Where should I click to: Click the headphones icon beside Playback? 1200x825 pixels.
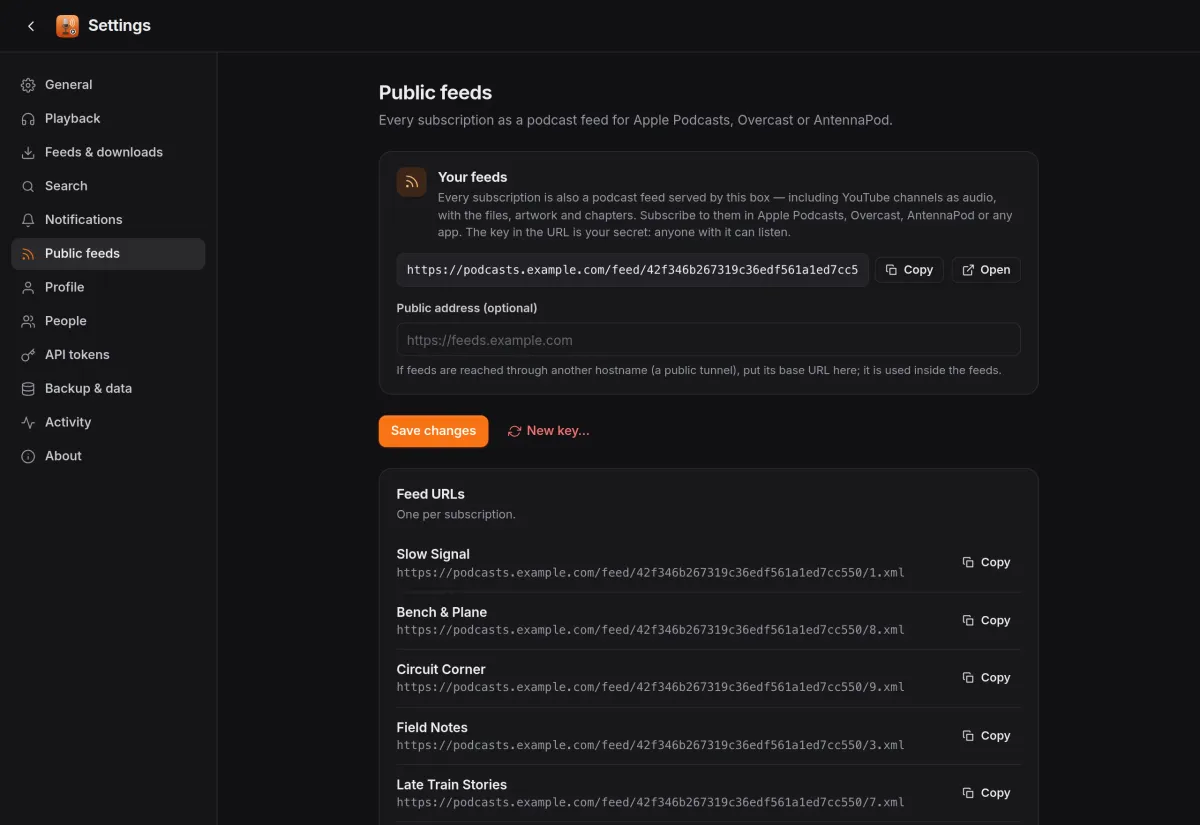pos(28,119)
